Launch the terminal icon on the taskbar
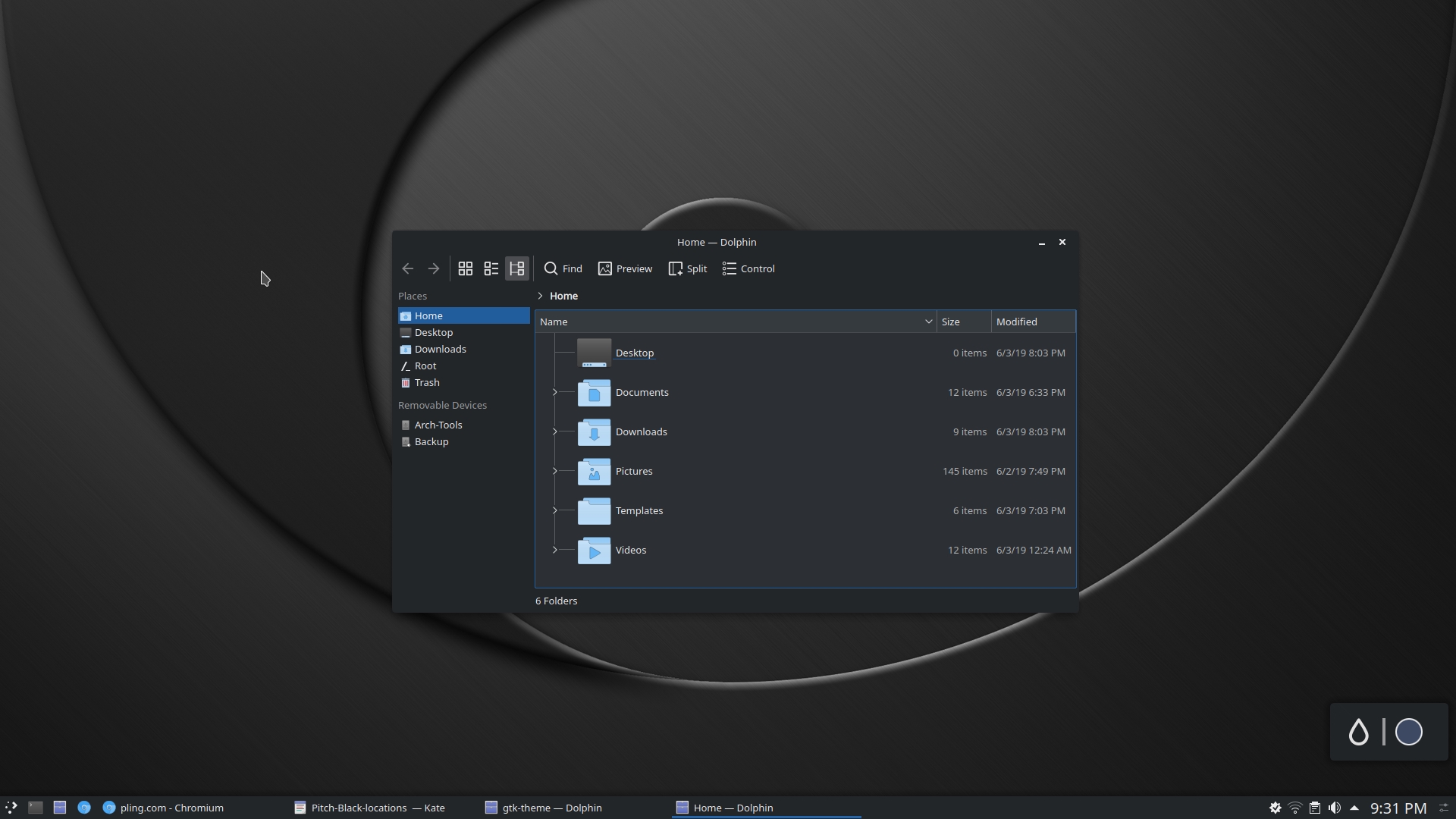1456x819 pixels. coord(36,808)
